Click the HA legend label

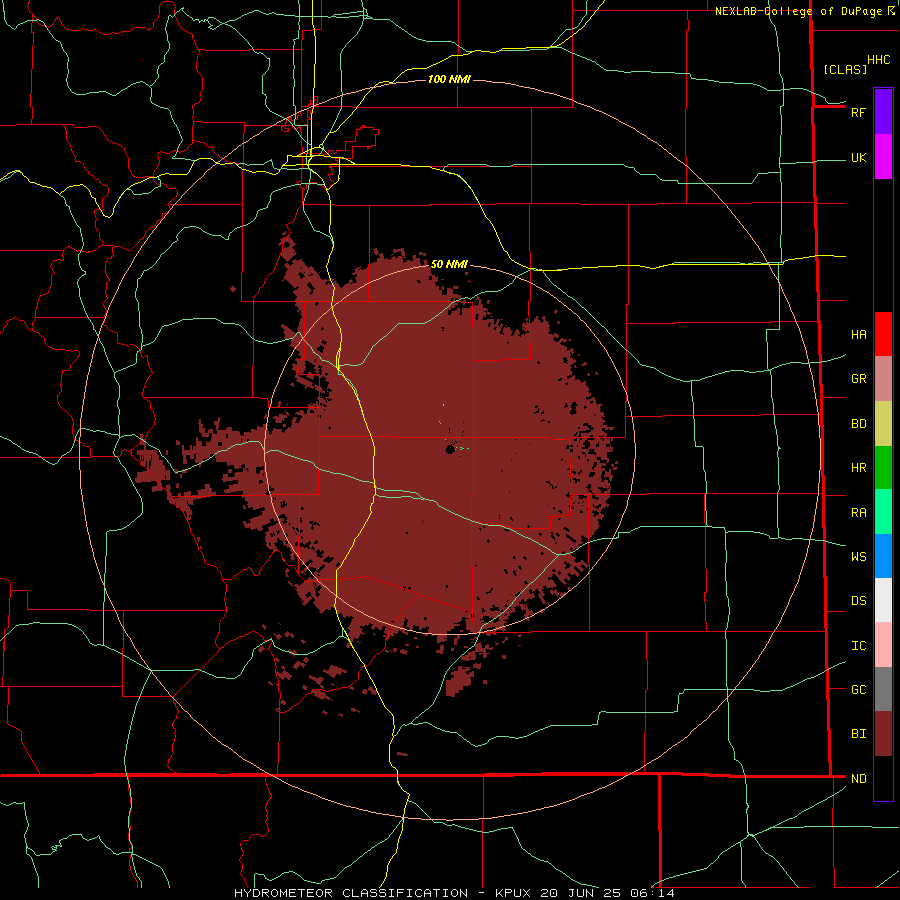pyautogui.click(x=858, y=334)
